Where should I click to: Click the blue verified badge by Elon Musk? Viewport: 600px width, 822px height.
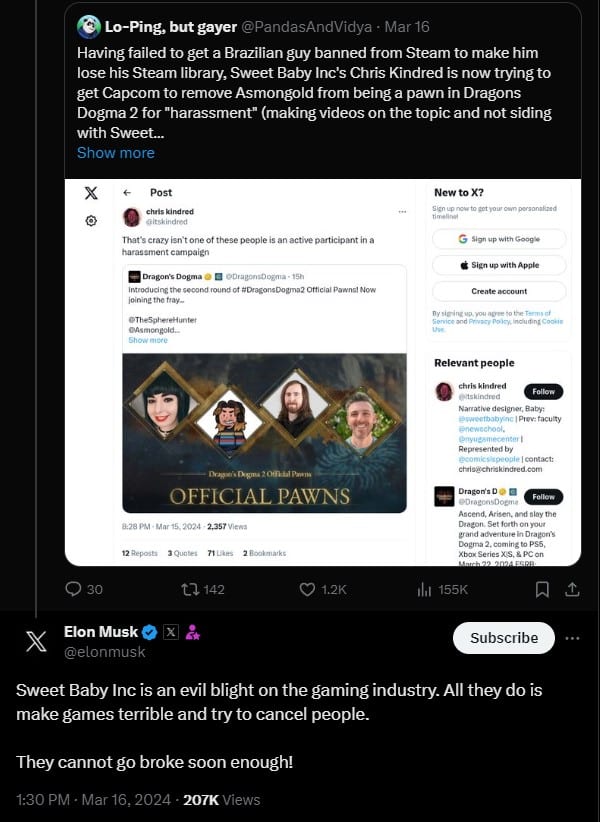click(149, 632)
